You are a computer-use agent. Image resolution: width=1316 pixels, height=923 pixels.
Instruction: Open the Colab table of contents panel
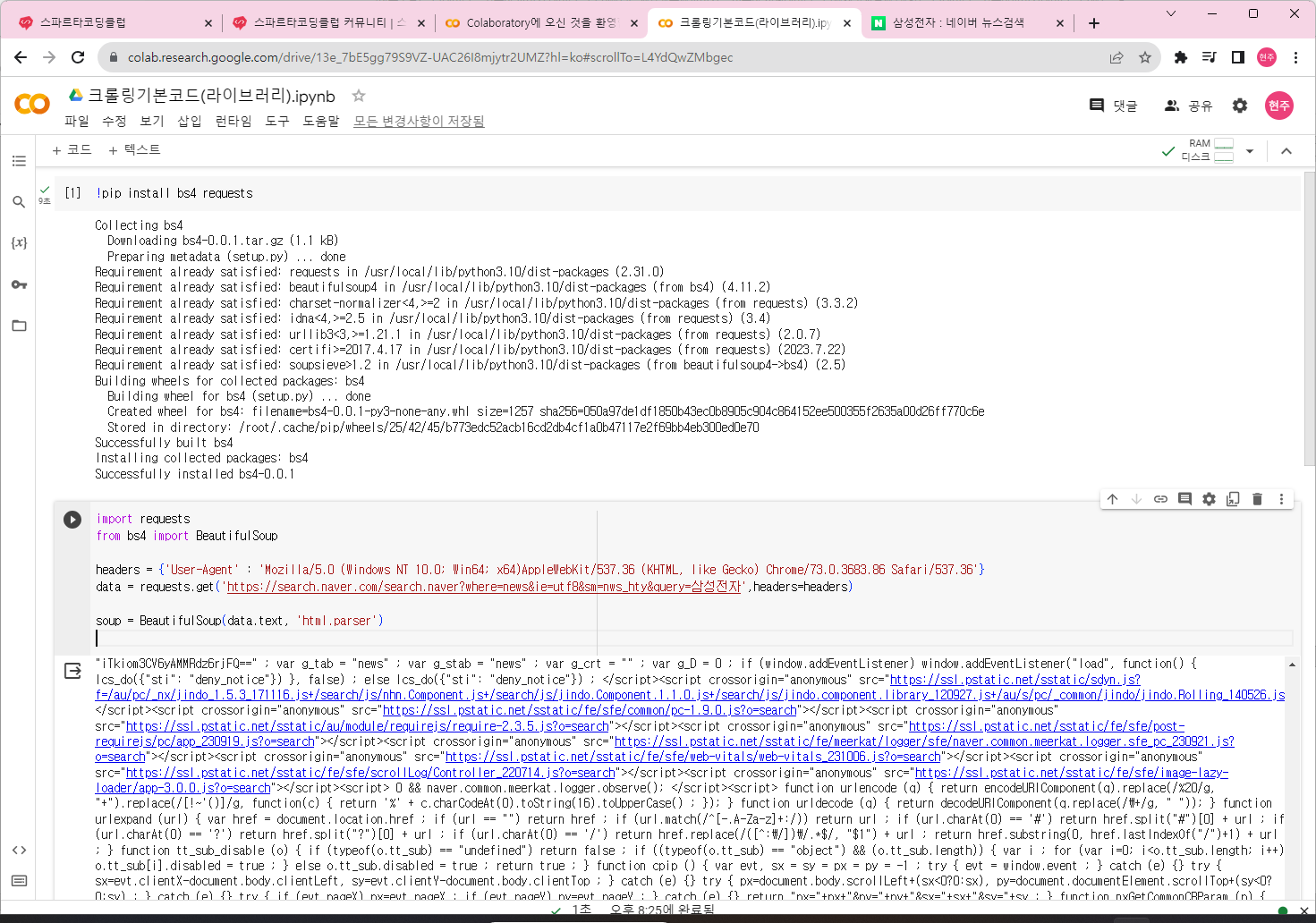click(x=19, y=161)
